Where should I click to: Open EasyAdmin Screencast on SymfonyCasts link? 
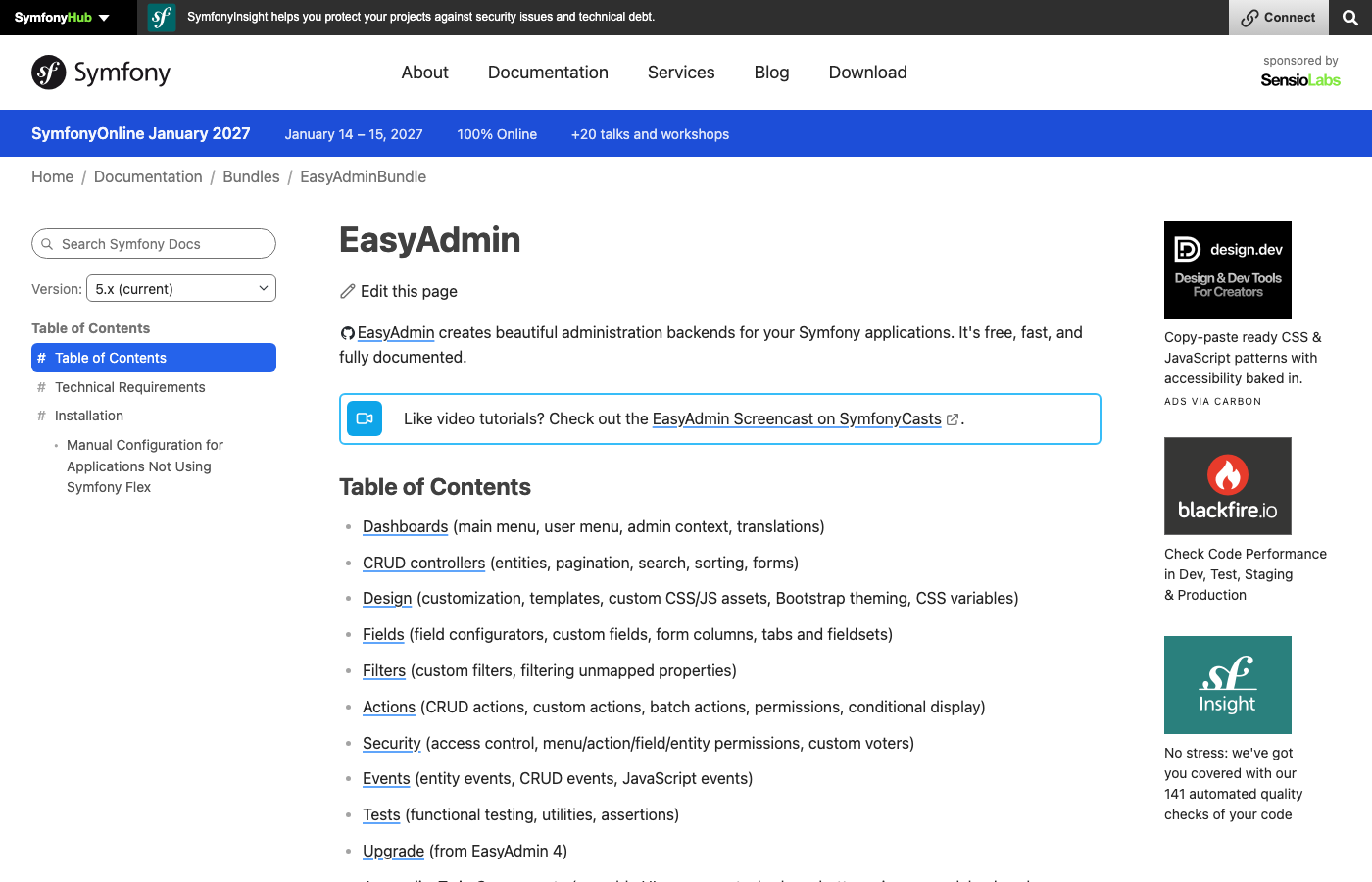click(x=797, y=418)
